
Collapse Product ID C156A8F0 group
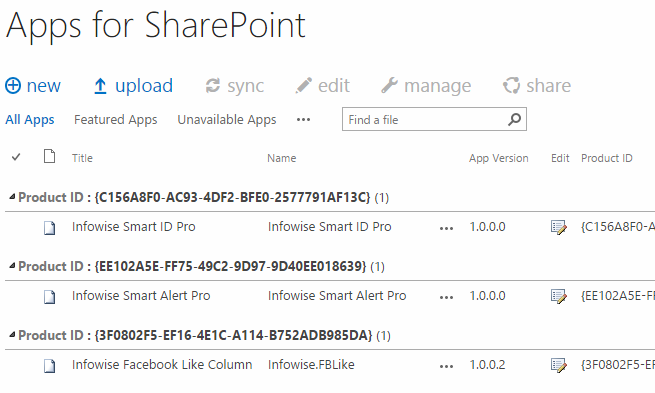click(x=13, y=196)
